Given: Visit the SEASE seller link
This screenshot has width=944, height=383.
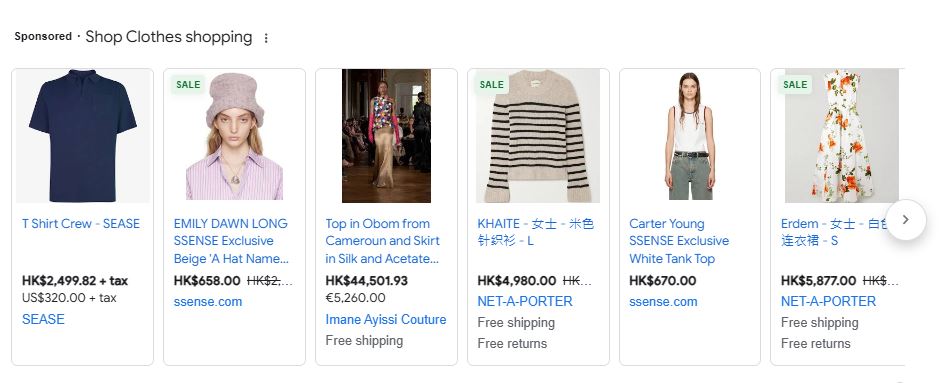Looking at the screenshot, I should pos(43,319).
